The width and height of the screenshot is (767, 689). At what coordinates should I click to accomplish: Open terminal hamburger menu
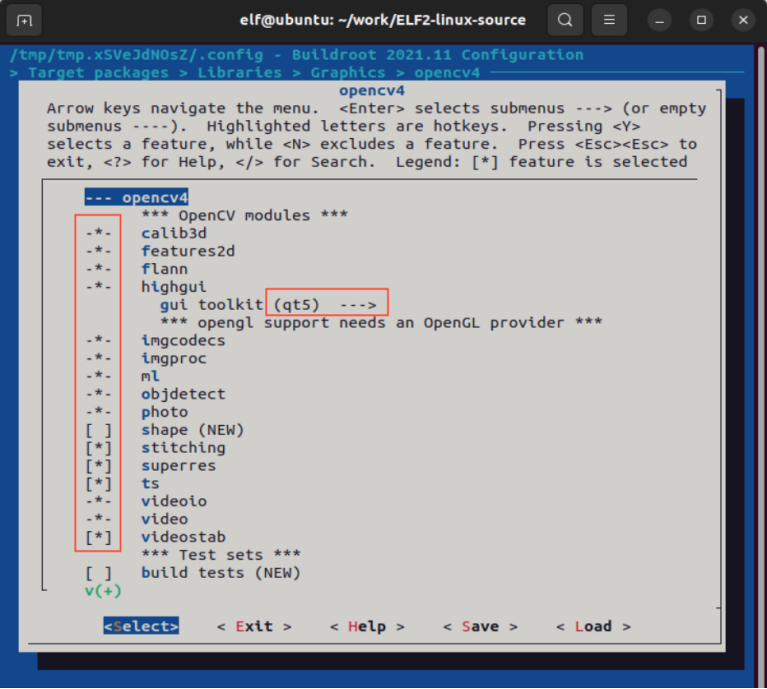point(609,20)
